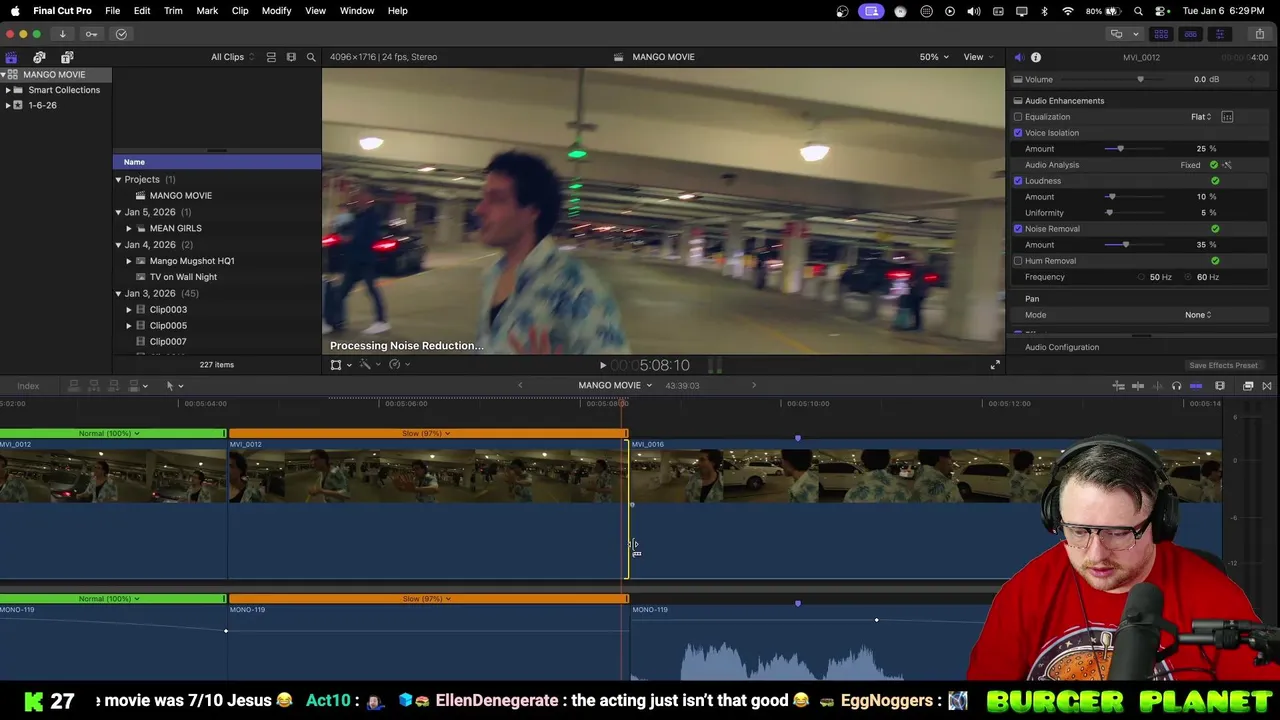Image resolution: width=1280 pixels, height=720 pixels.
Task: Disable the Voice Isolation checkbox
Action: (1018, 133)
